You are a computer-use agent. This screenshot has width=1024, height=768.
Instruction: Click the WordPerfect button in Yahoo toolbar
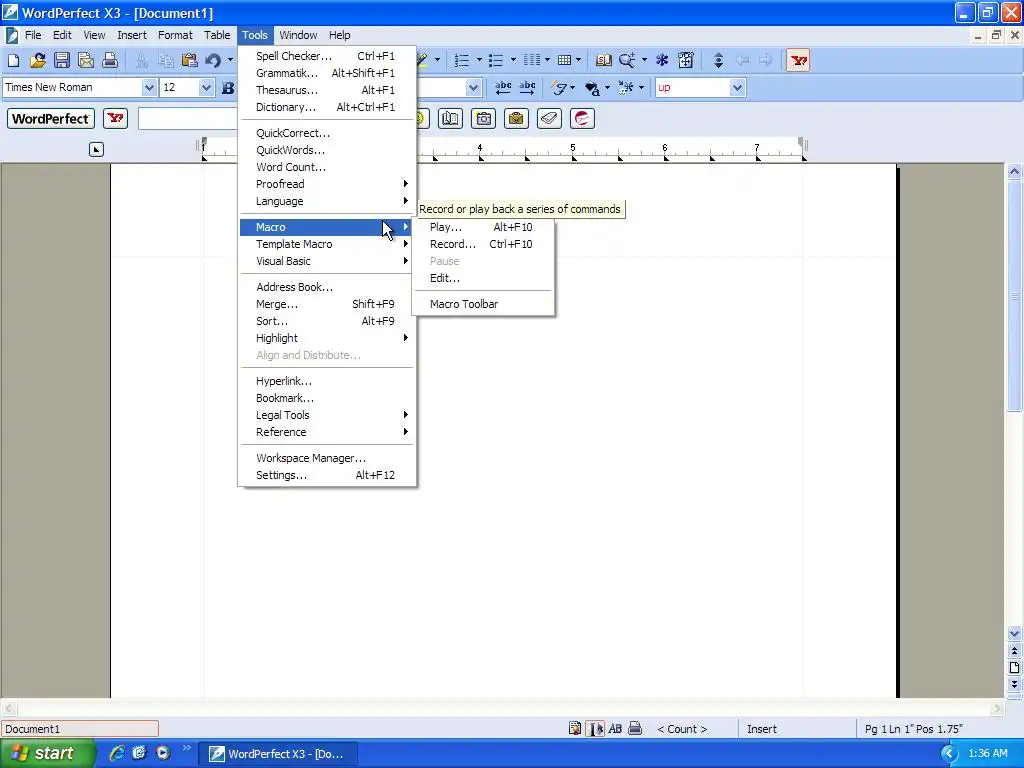tap(50, 119)
